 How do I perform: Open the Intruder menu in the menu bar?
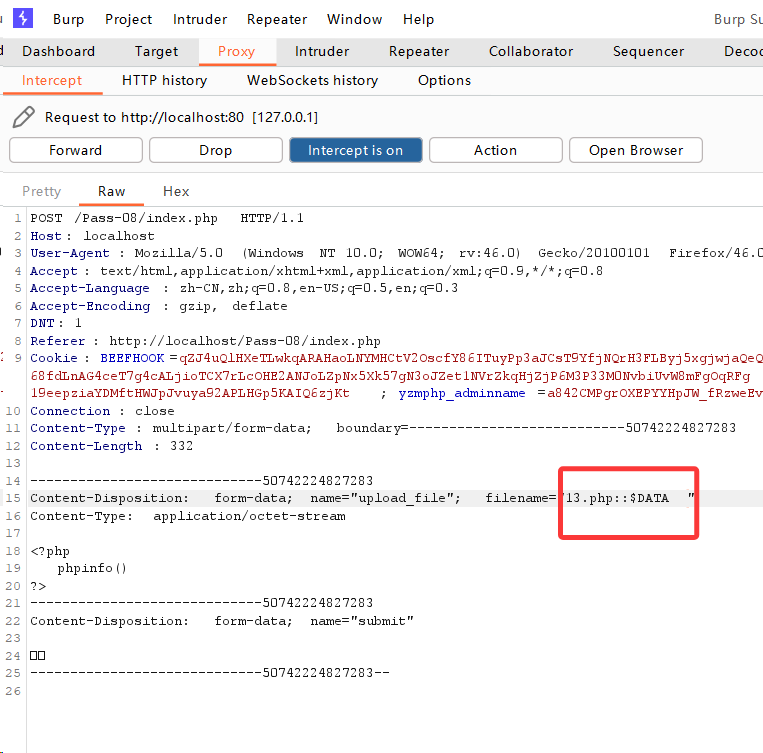[200, 19]
